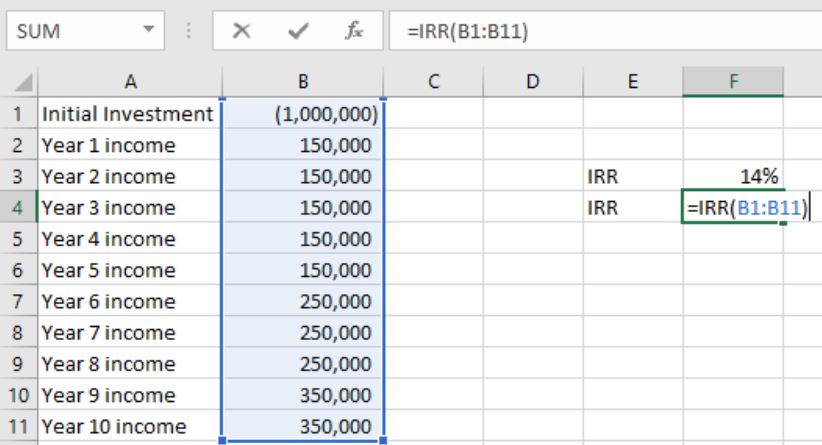The width and height of the screenshot is (822, 445).
Task: Click the 150,000 value beside Year 2 income
Action: (303, 176)
